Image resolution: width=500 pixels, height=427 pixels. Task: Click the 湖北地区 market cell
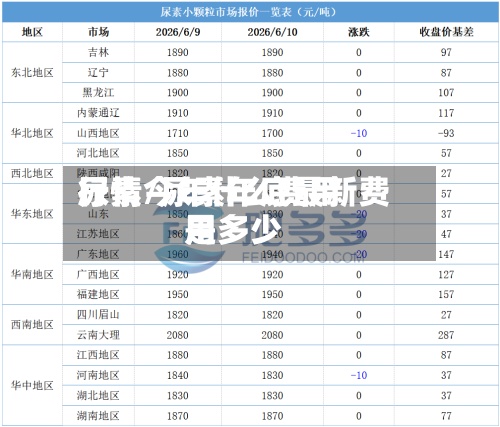coord(98,395)
